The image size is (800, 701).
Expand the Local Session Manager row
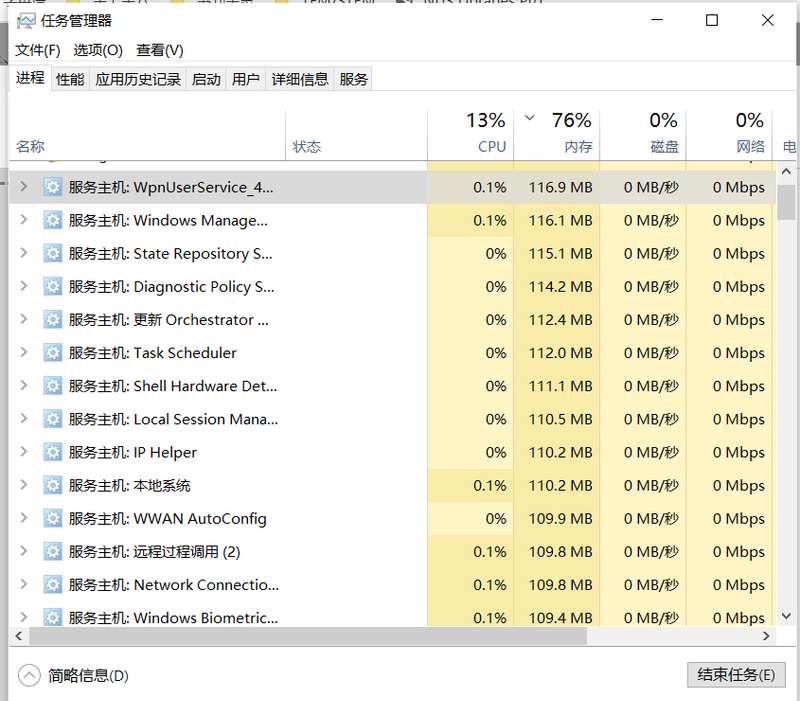[x=25, y=419]
